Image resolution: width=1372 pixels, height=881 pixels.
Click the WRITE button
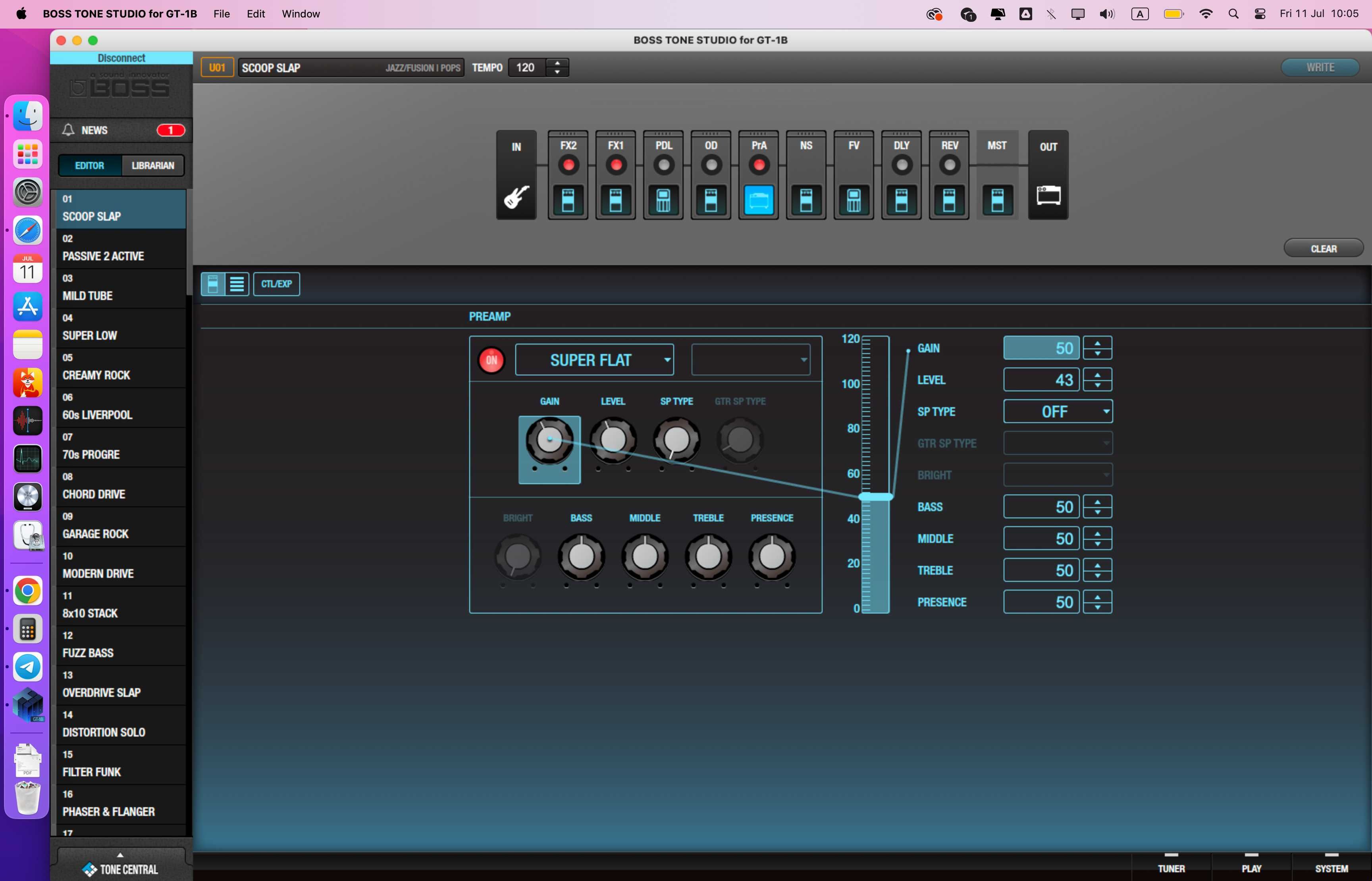[1320, 67]
